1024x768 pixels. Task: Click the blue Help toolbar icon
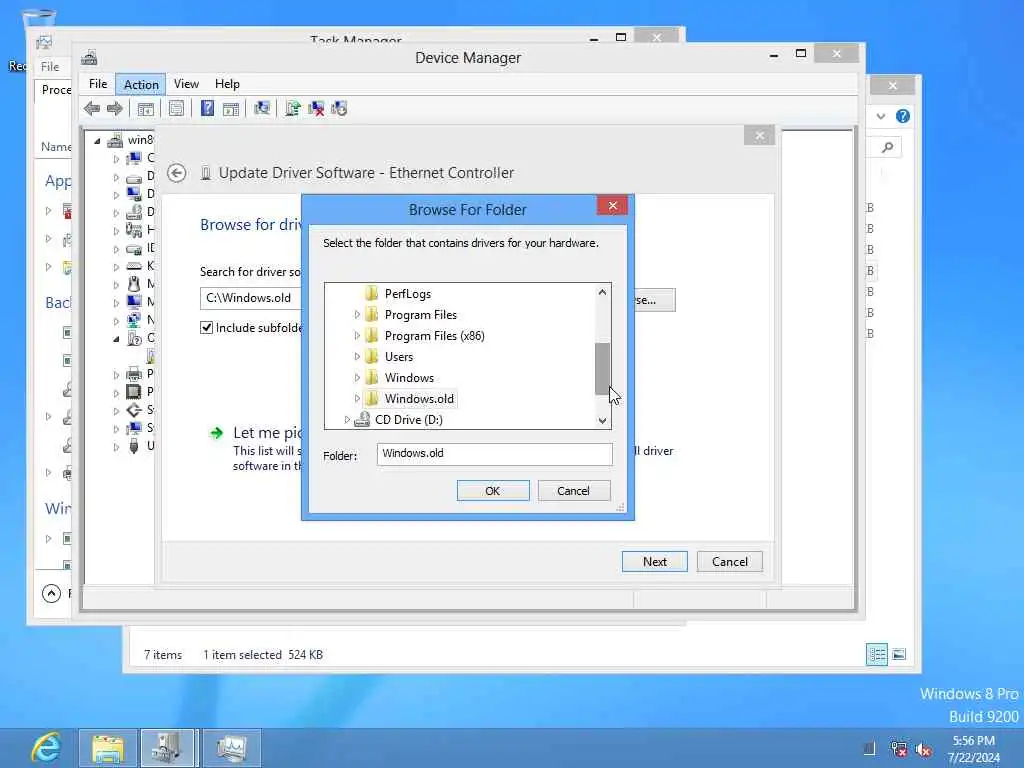[207, 108]
